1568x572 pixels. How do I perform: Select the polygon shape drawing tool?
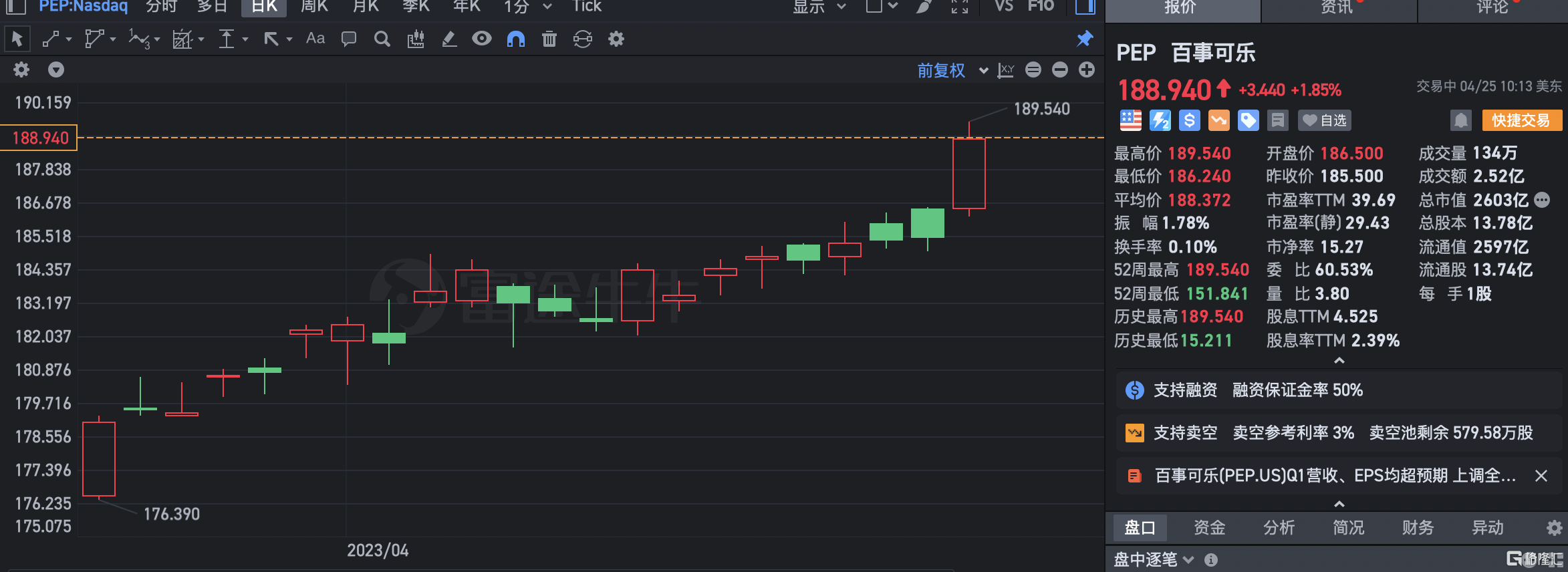[x=94, y=39]
